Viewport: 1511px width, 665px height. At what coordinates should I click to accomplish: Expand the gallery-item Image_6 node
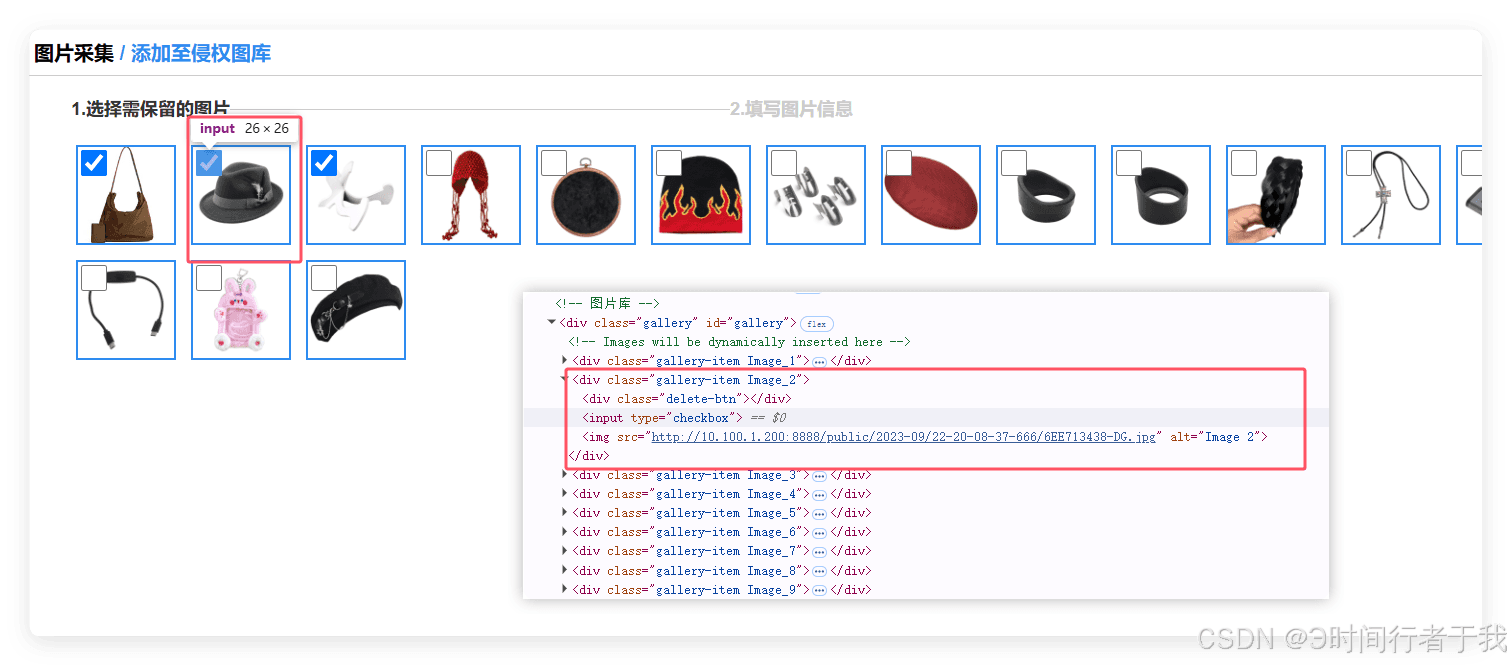point(565,531)
